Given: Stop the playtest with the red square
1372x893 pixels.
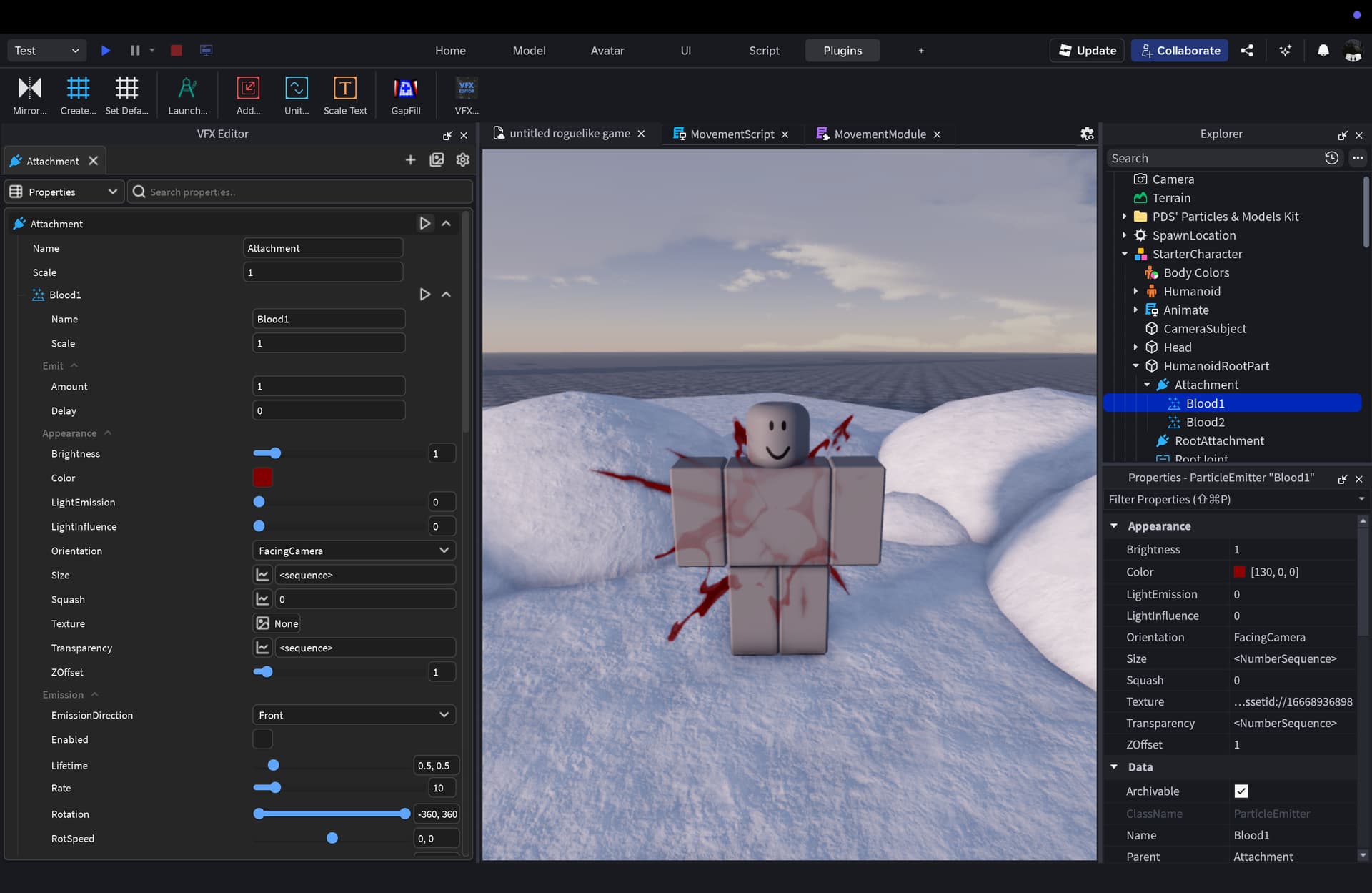Looking at the screenshot, I should 176,51.
